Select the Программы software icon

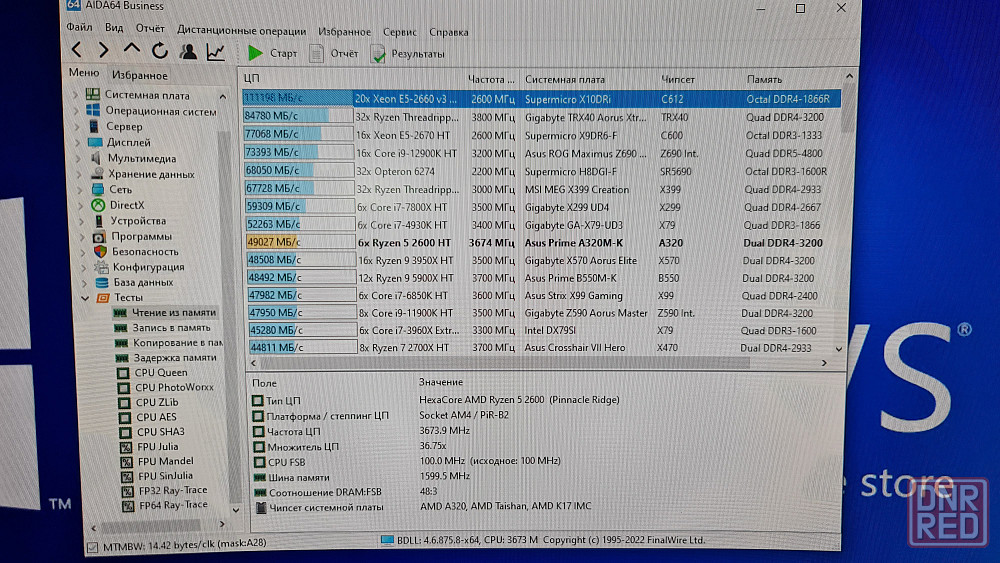point(99,236)
